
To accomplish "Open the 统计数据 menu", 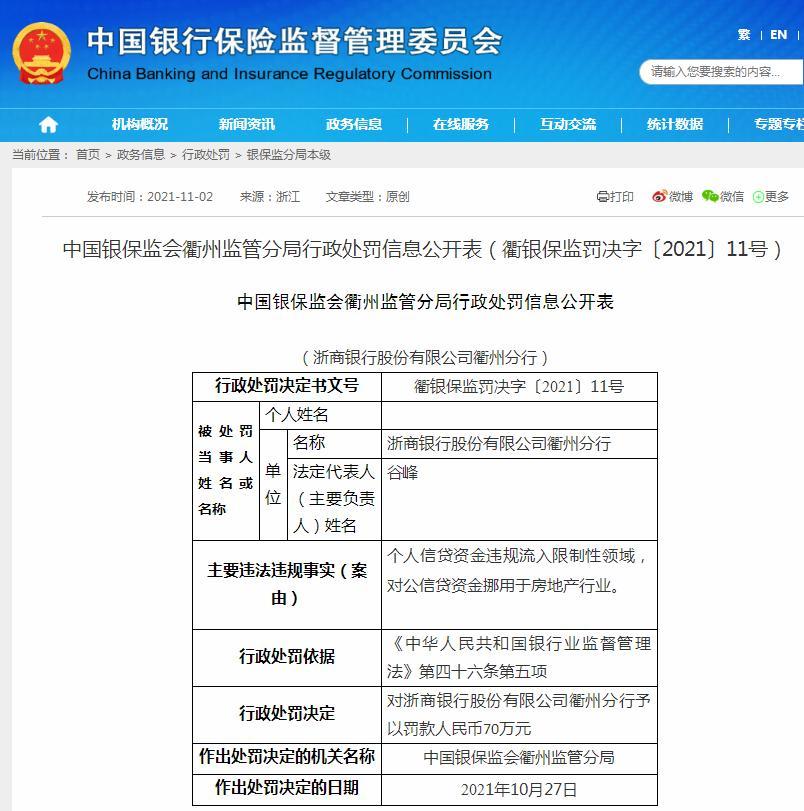I will tap(675, 124).
